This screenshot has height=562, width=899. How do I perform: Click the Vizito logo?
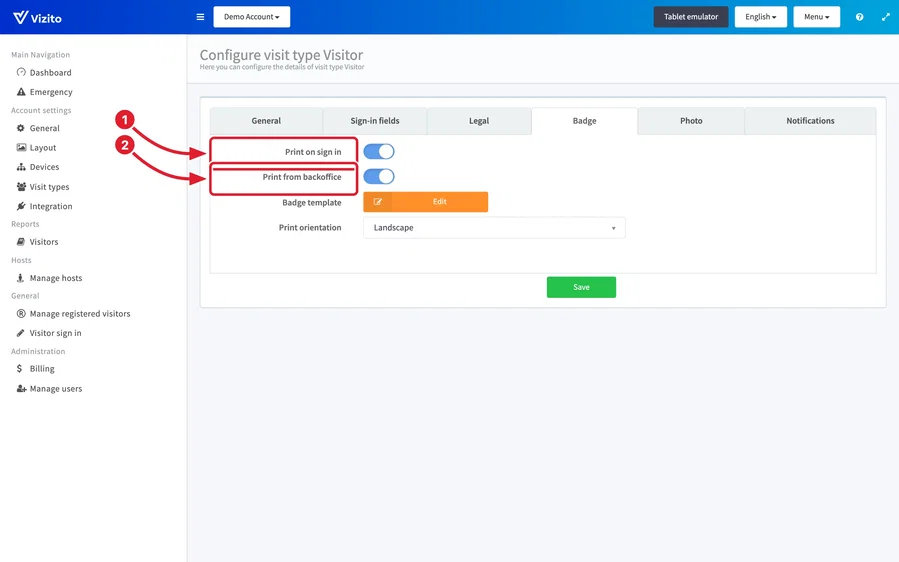pos(37,18)
